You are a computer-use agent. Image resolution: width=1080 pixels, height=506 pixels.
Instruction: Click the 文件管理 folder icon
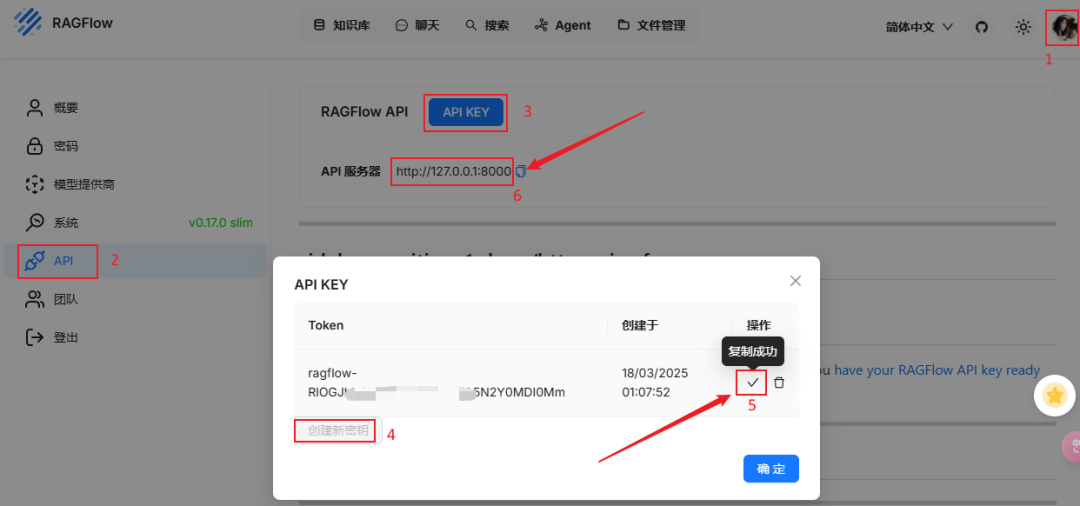tap(623, 25)
